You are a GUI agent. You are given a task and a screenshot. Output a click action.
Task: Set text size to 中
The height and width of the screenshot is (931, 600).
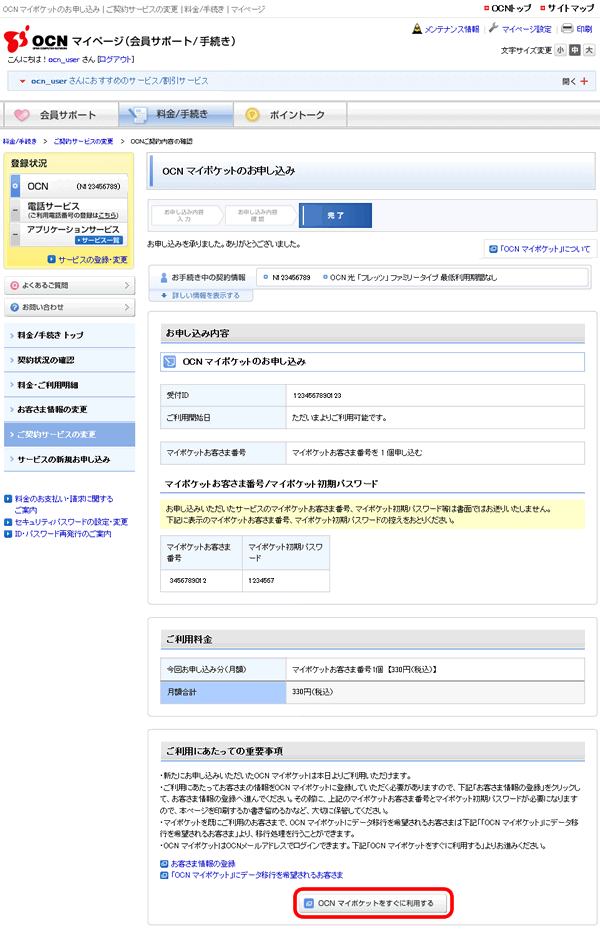[574, 50]
